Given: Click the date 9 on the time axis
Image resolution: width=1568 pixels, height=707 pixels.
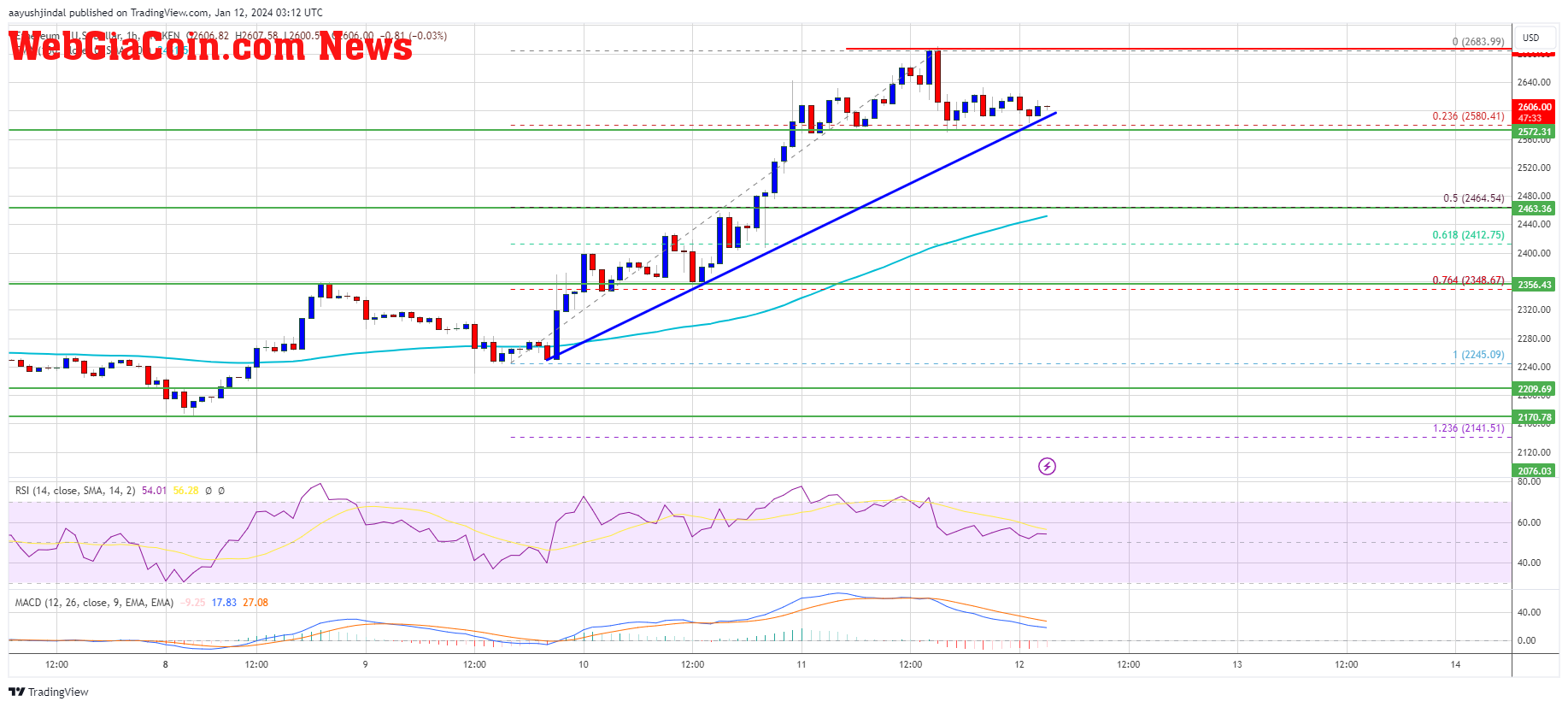Looking at the screenshot, I should point(365,664).
